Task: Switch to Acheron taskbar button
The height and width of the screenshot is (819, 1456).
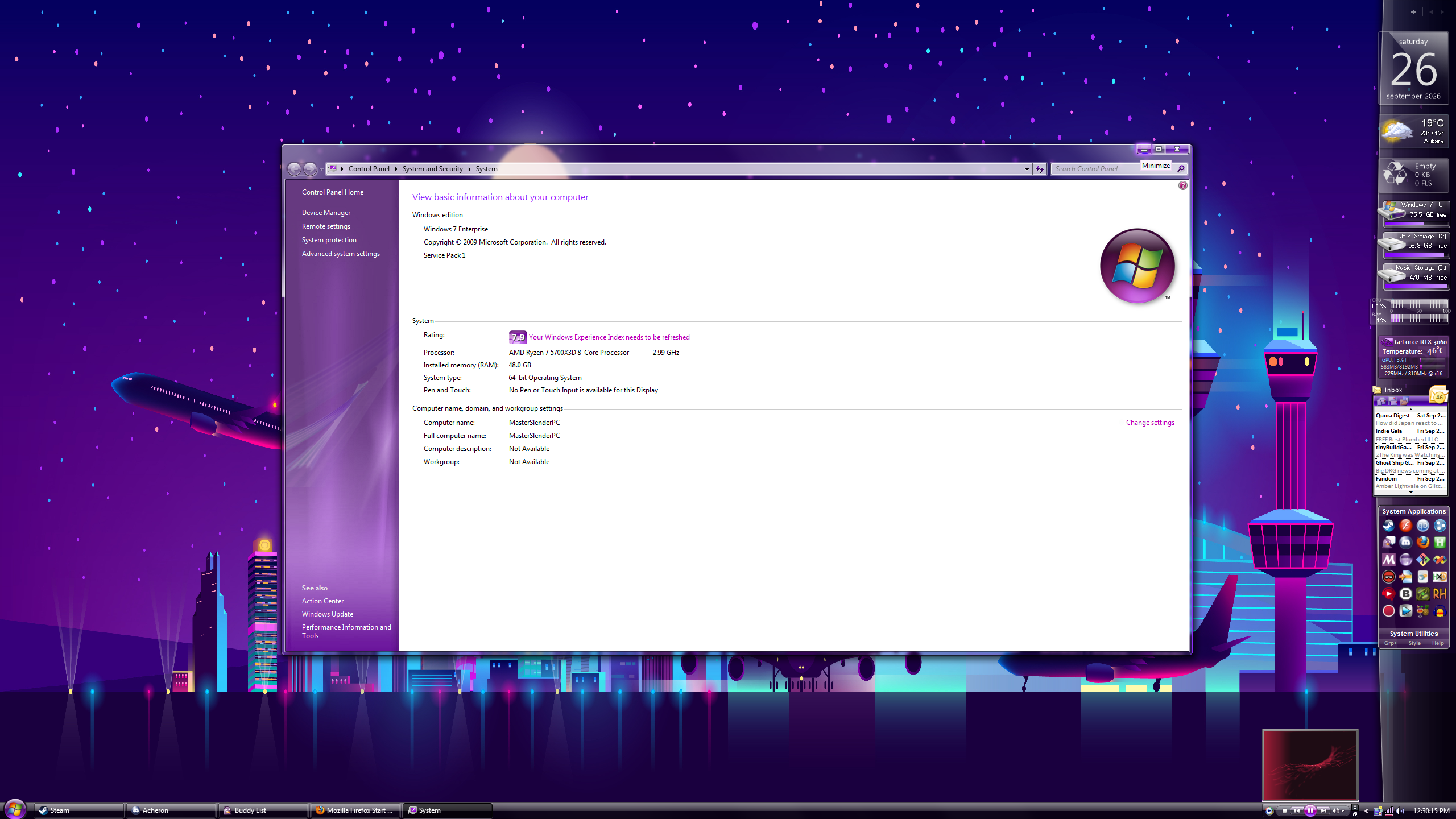Action: pos(171,810)
